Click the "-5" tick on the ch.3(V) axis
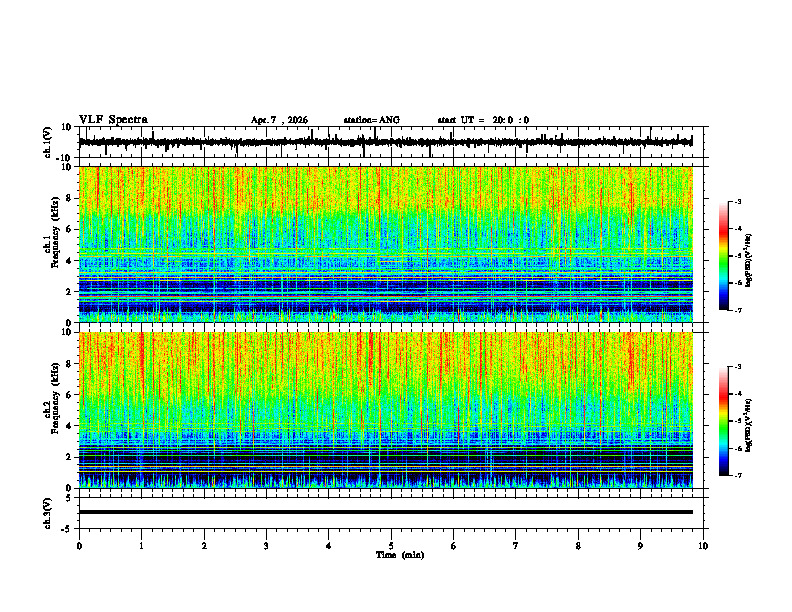 67,529
